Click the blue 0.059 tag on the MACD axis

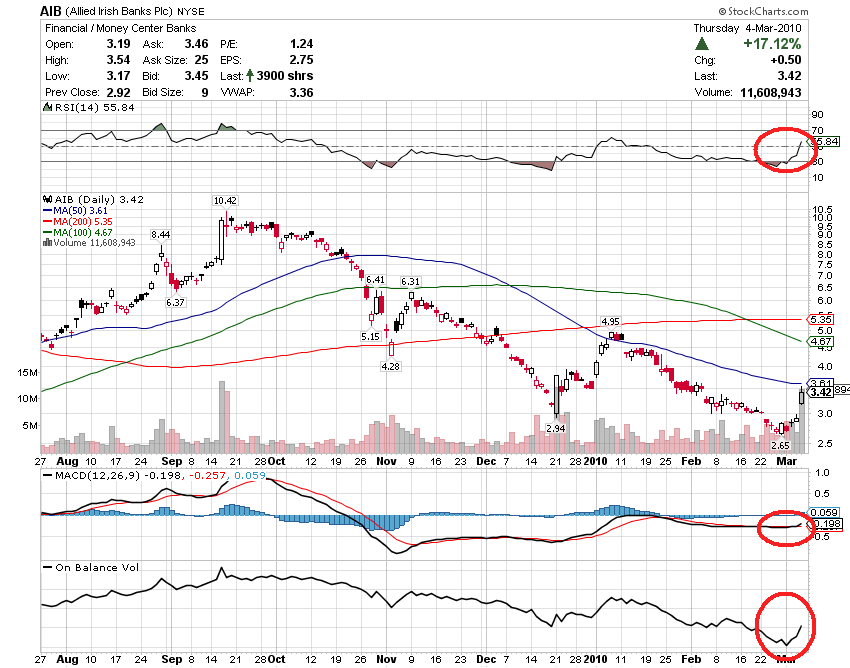[823, 512]
